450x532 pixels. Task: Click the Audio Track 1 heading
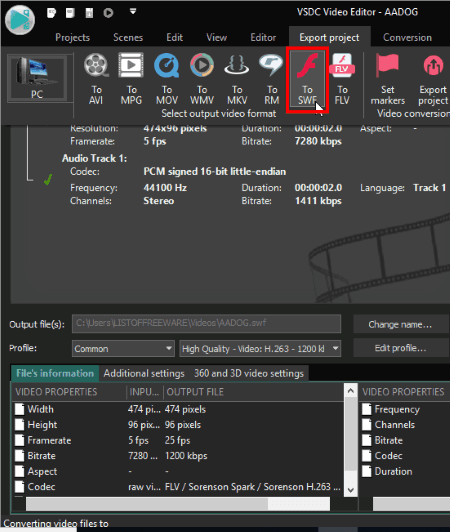[x=94, y=158]
